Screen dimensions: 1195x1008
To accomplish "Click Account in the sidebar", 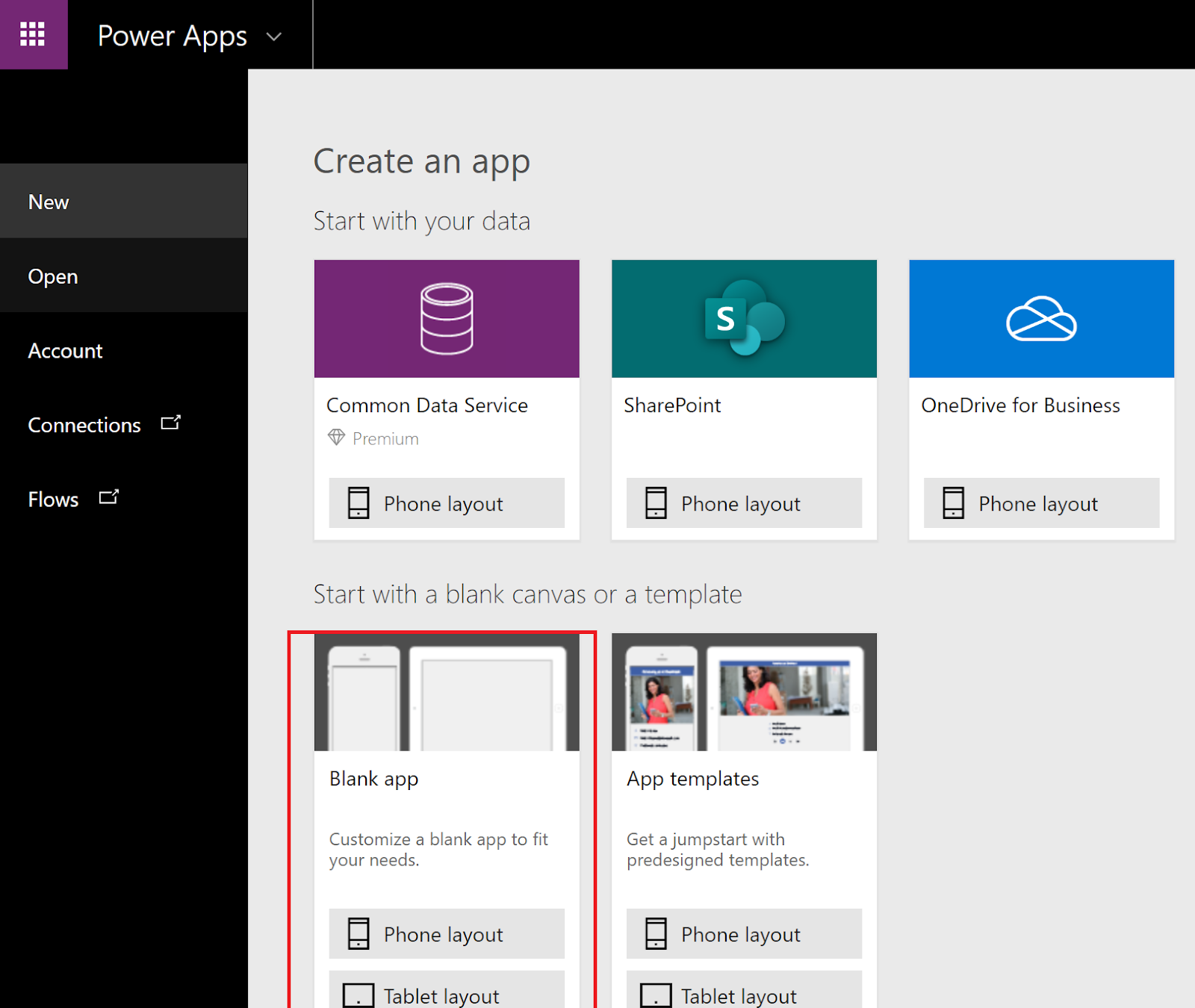I will point(65,350).
